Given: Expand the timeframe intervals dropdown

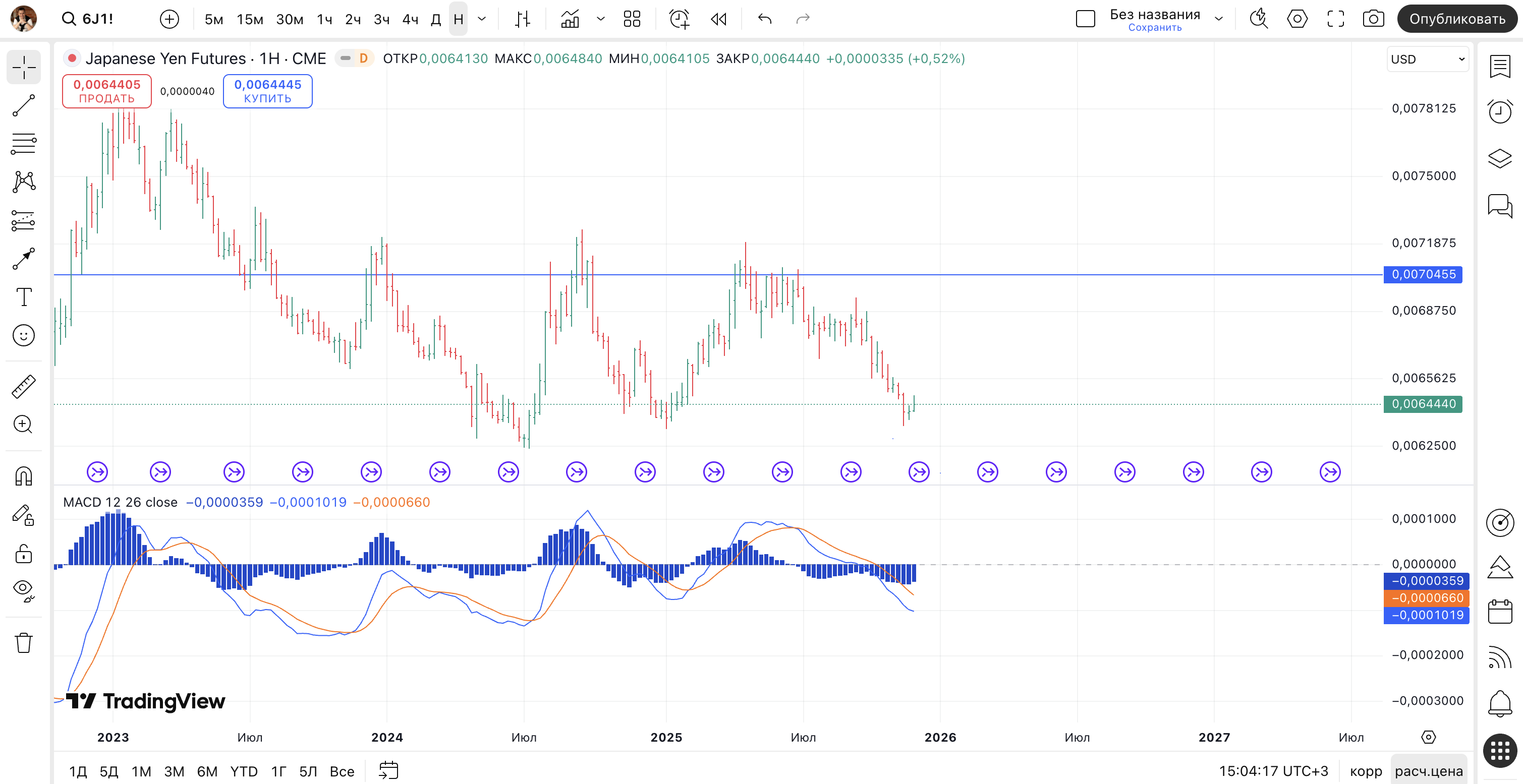Looking at the screenshot, I should click(x=482, y=19).
